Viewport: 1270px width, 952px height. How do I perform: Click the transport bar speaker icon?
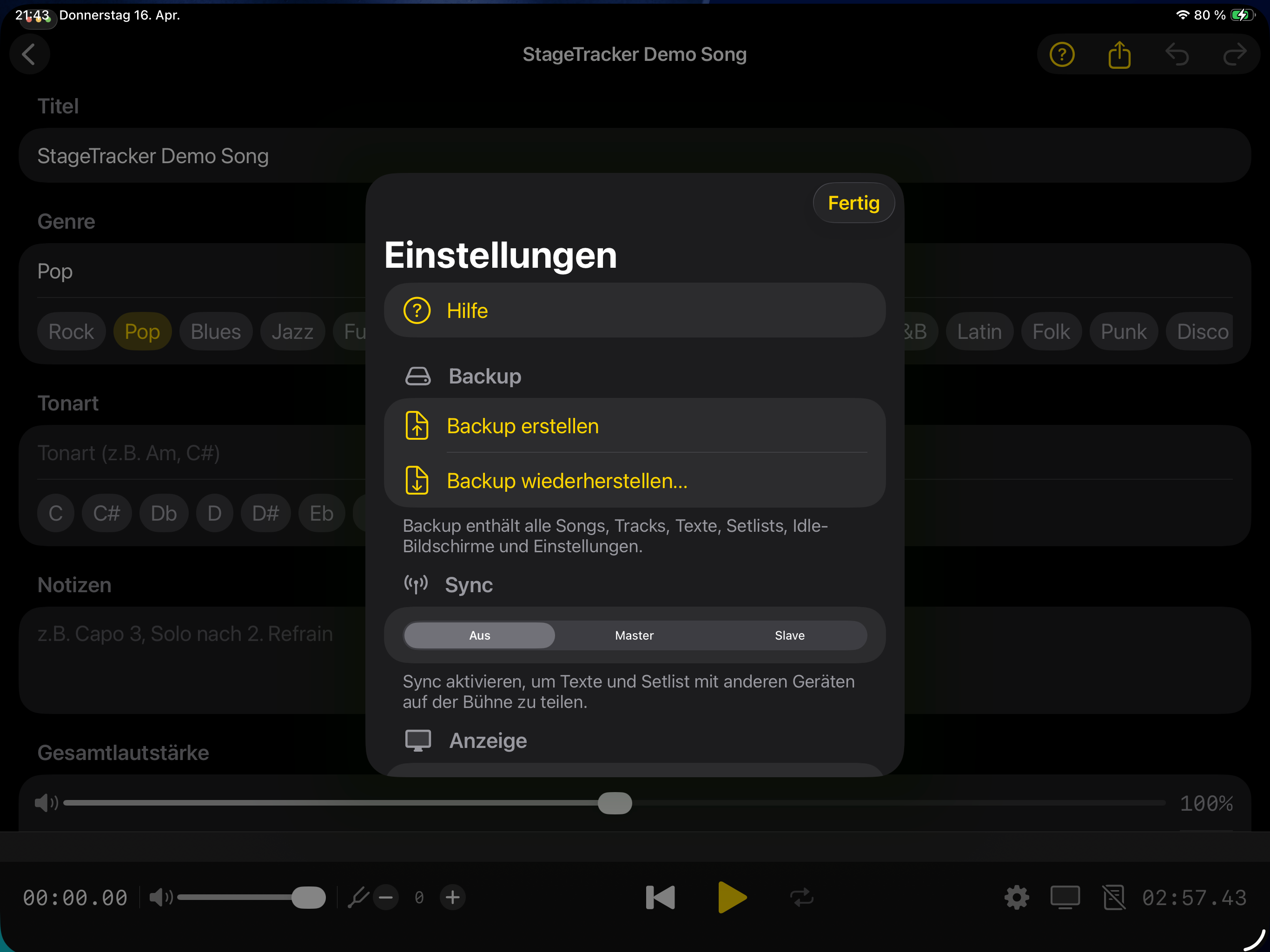[161, 897]
